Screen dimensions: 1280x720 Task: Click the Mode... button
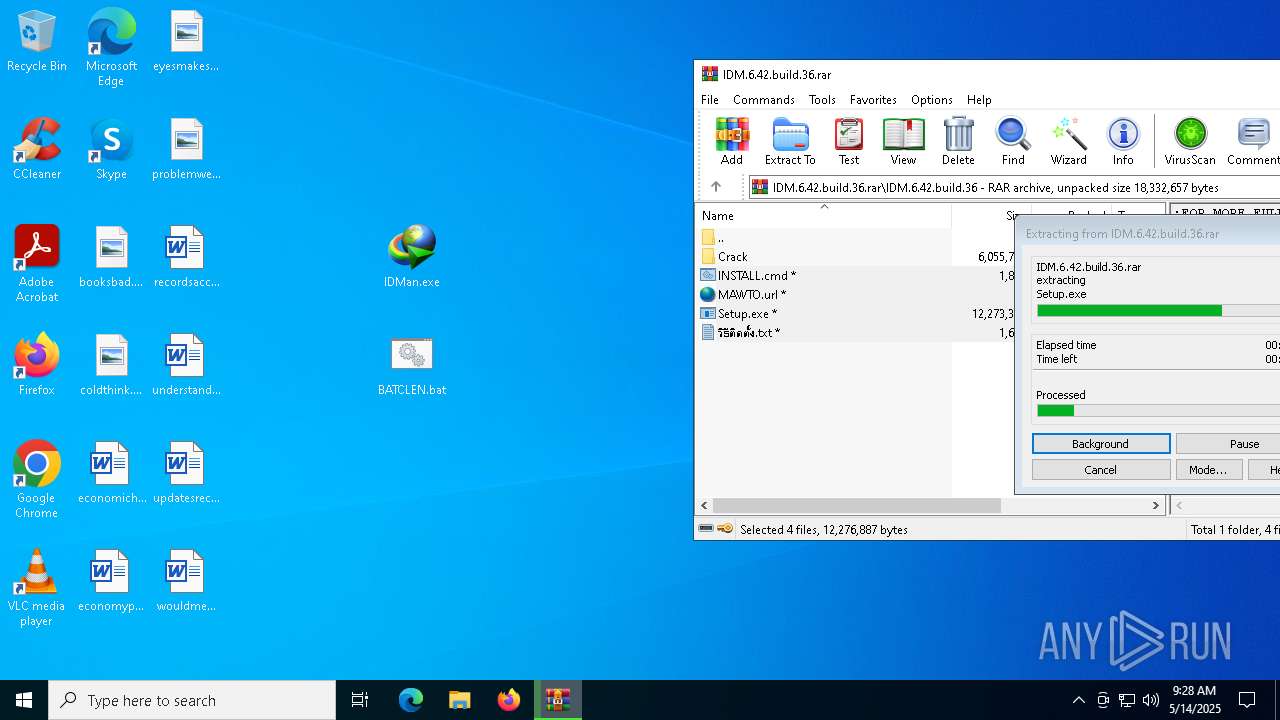pos(1208,470)
